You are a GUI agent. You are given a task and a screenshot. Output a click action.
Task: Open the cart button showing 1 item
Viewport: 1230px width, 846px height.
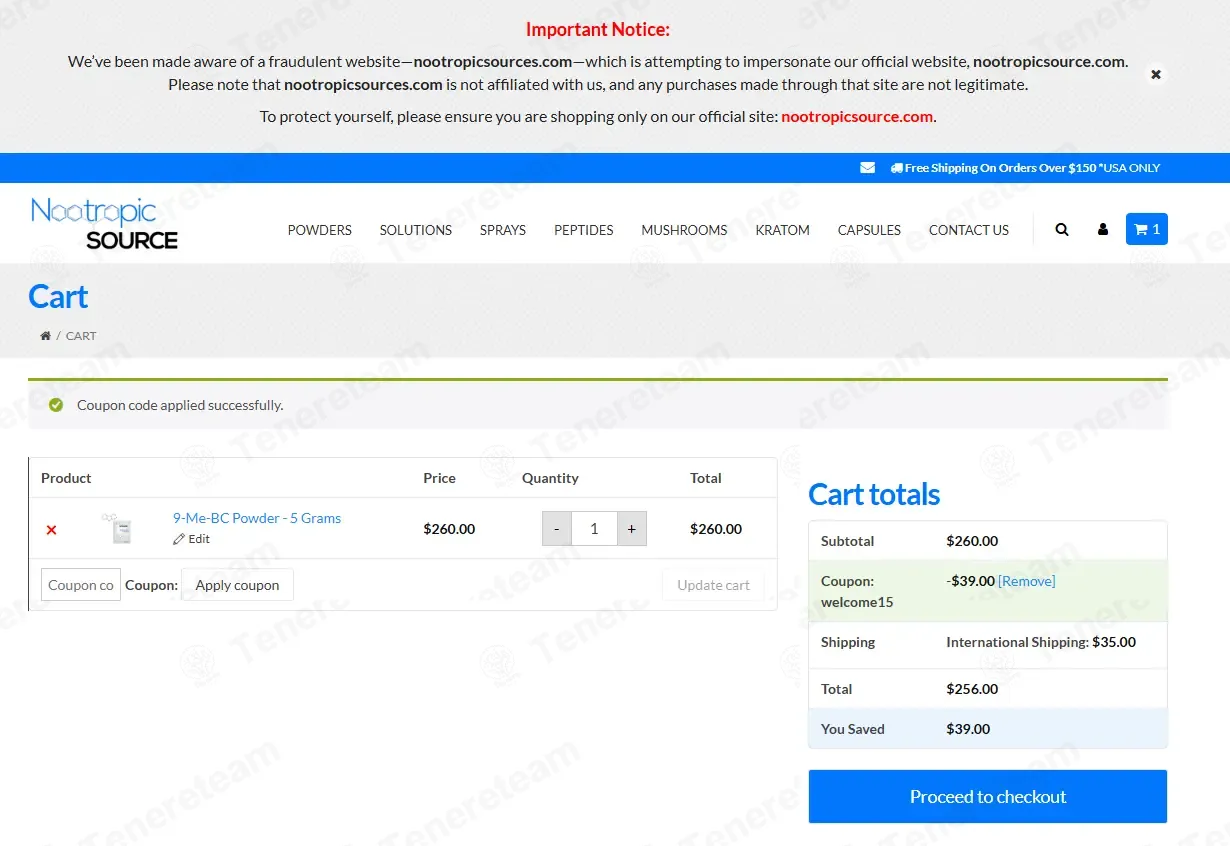coord(1147,229)
